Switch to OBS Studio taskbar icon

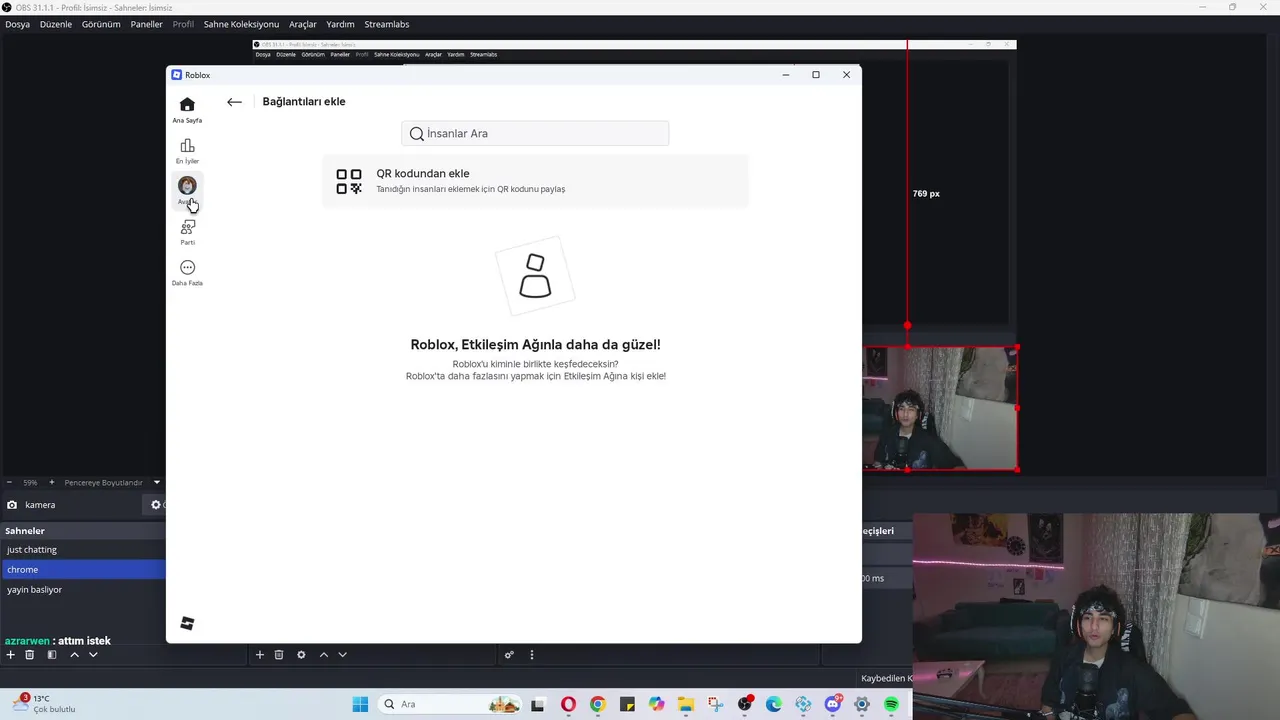(x=744, y=704)
